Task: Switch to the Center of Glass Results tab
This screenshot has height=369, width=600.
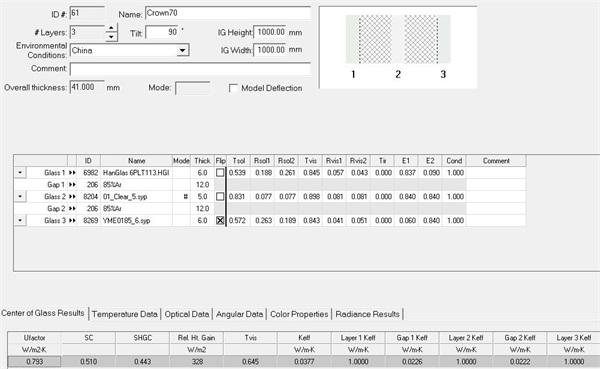Action: coord(43,313)
